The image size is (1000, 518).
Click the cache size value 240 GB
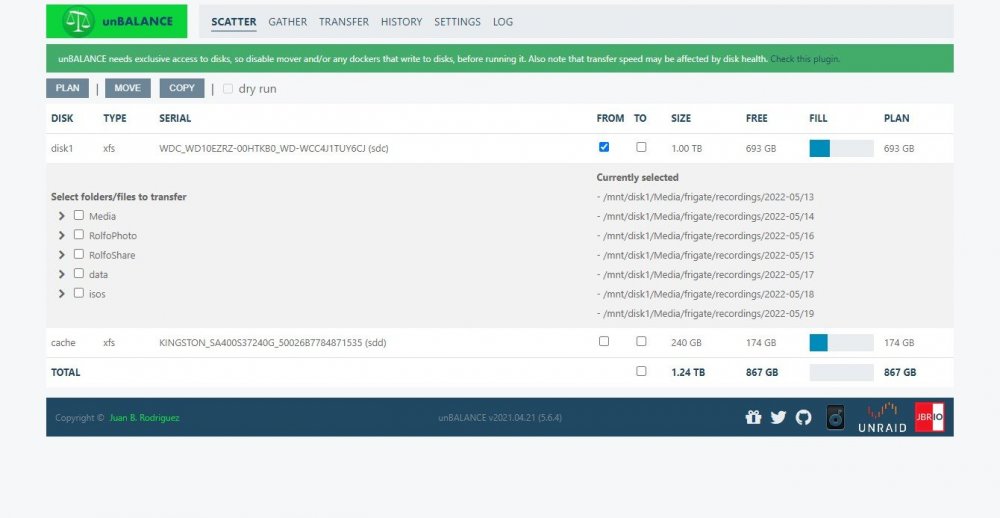pyautogui.click(x=686, y=343)
